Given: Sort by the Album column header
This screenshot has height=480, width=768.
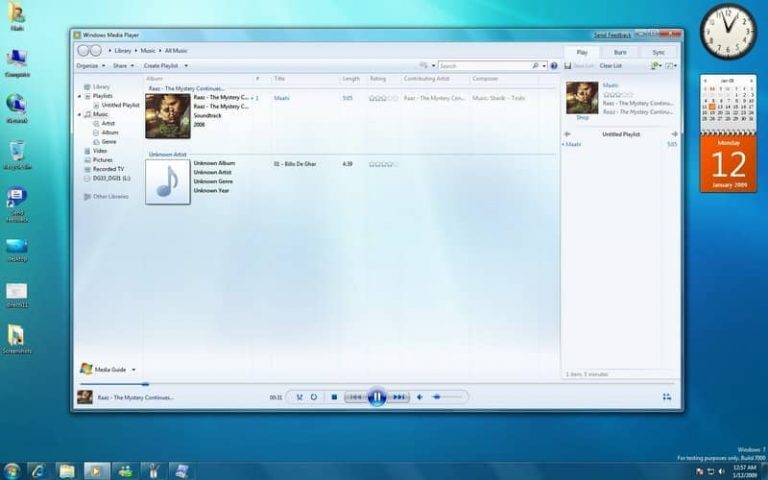Looking at the screenshot, I should point(155,78).
